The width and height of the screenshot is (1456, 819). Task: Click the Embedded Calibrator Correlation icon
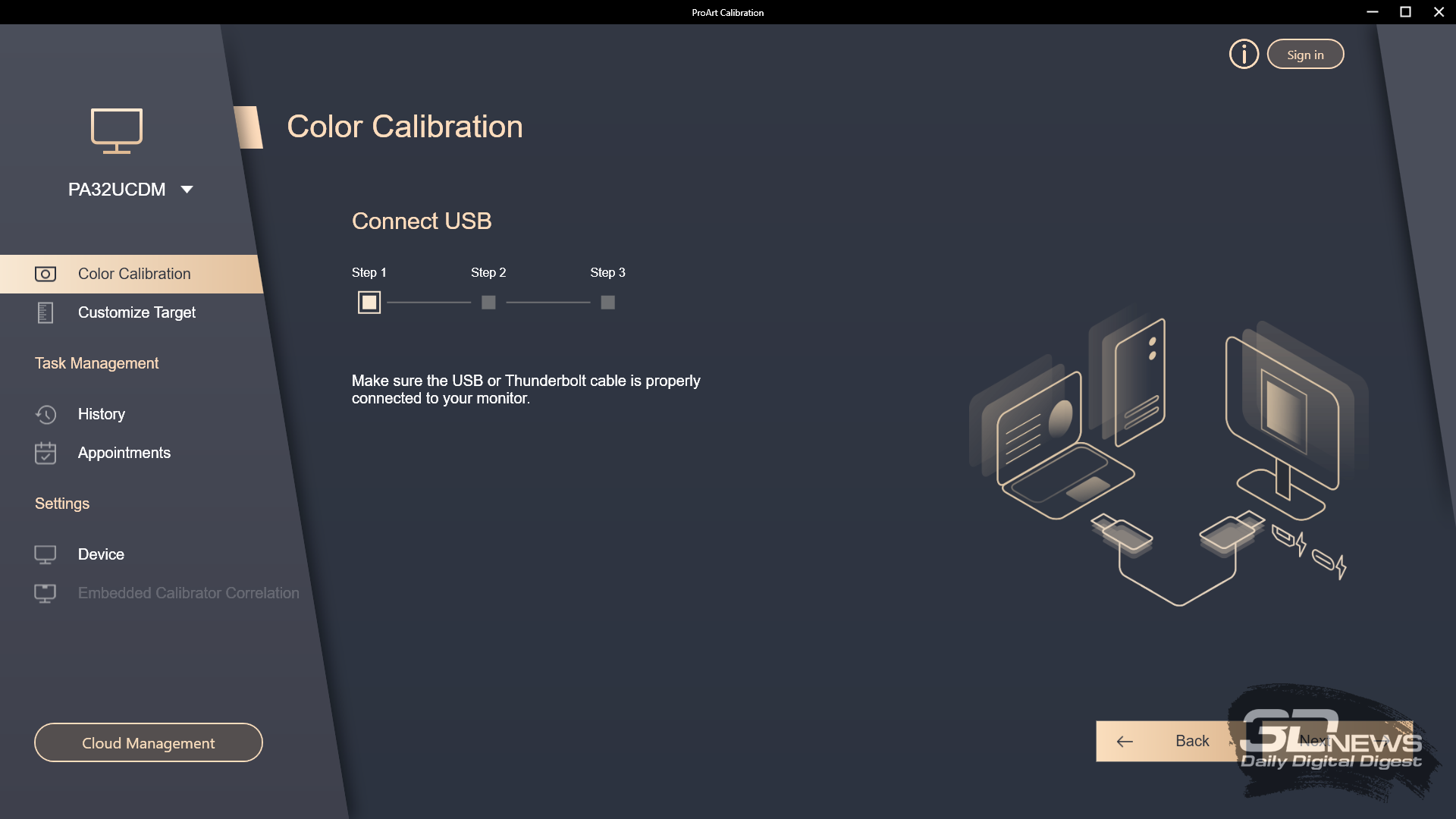click(x=45, y=593)
